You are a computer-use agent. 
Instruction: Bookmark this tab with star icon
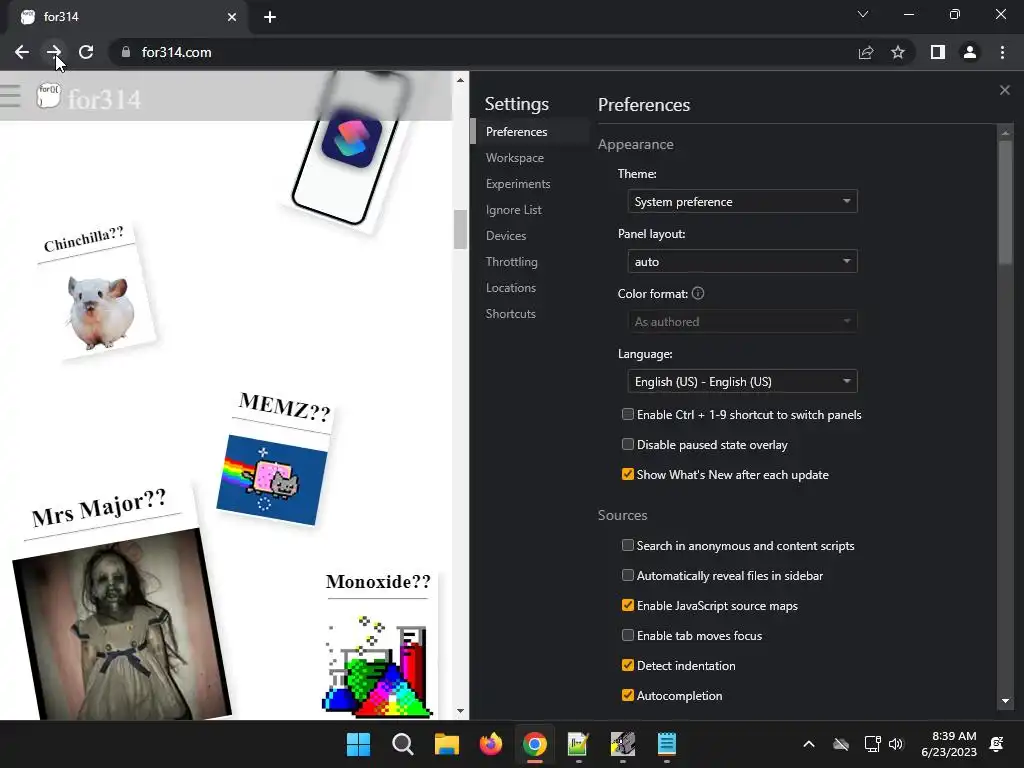pyautogui.click(x=898, y=52)
